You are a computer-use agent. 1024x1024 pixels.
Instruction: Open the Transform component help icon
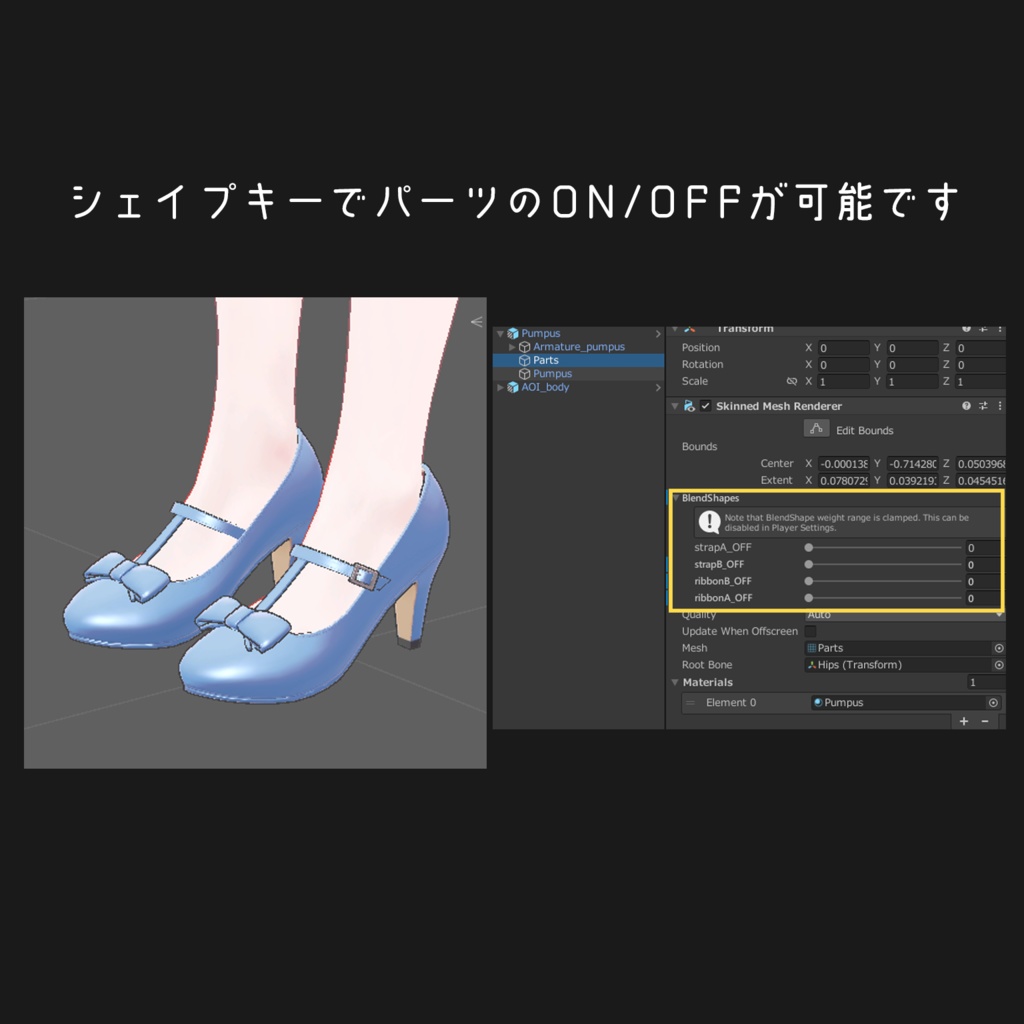pyautogui.click(x=967, y=328)
